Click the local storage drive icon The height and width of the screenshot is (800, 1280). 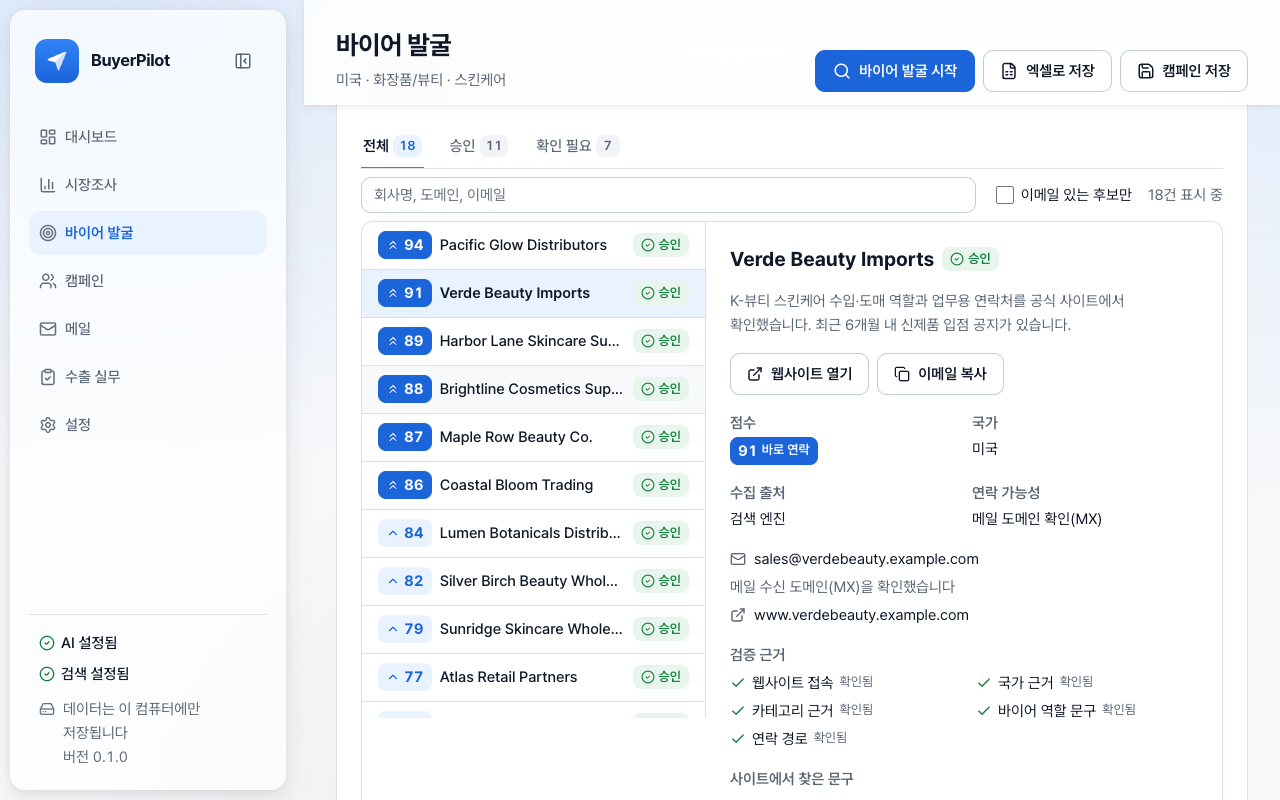pyautogui.click(x=47, y=709)
